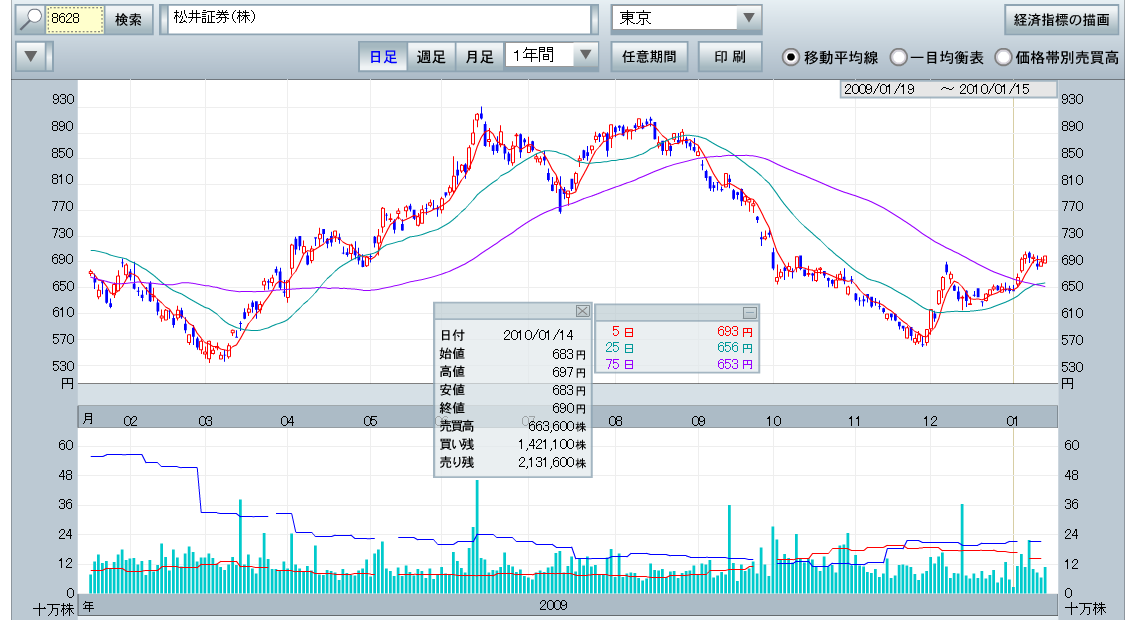Open the 松井証券 company name dropdown
1137x620 pixels.
pyautogui.click(x=380, y=19)
